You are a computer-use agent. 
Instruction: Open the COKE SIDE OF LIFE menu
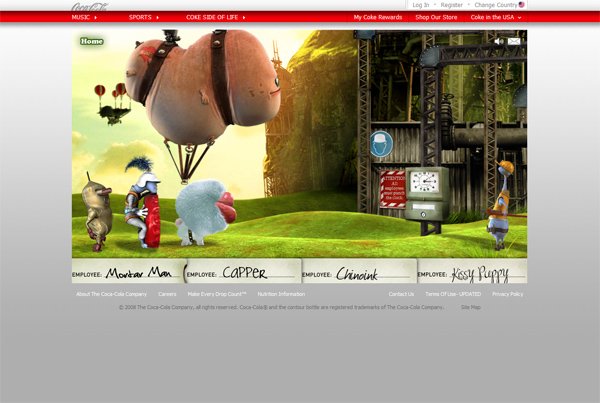coord(212,17)
